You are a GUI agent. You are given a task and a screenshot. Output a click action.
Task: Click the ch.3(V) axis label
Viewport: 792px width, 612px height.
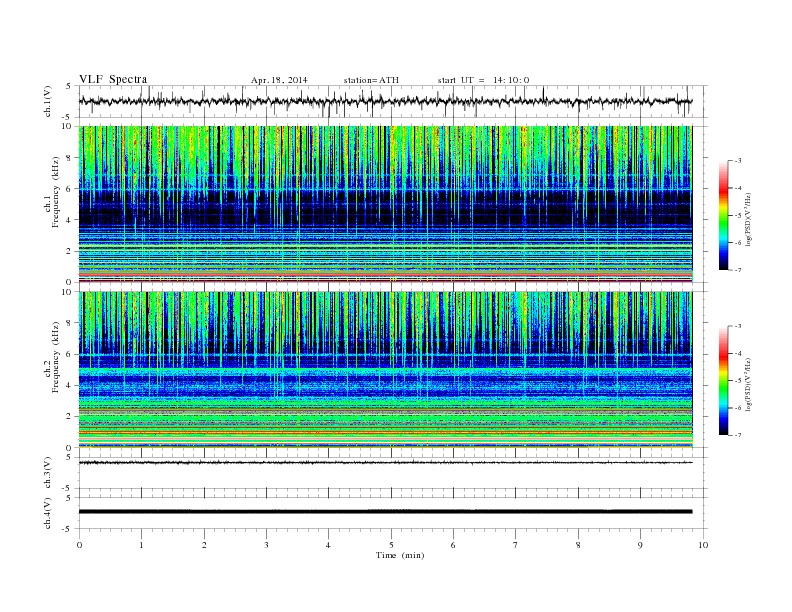(48, 473)
